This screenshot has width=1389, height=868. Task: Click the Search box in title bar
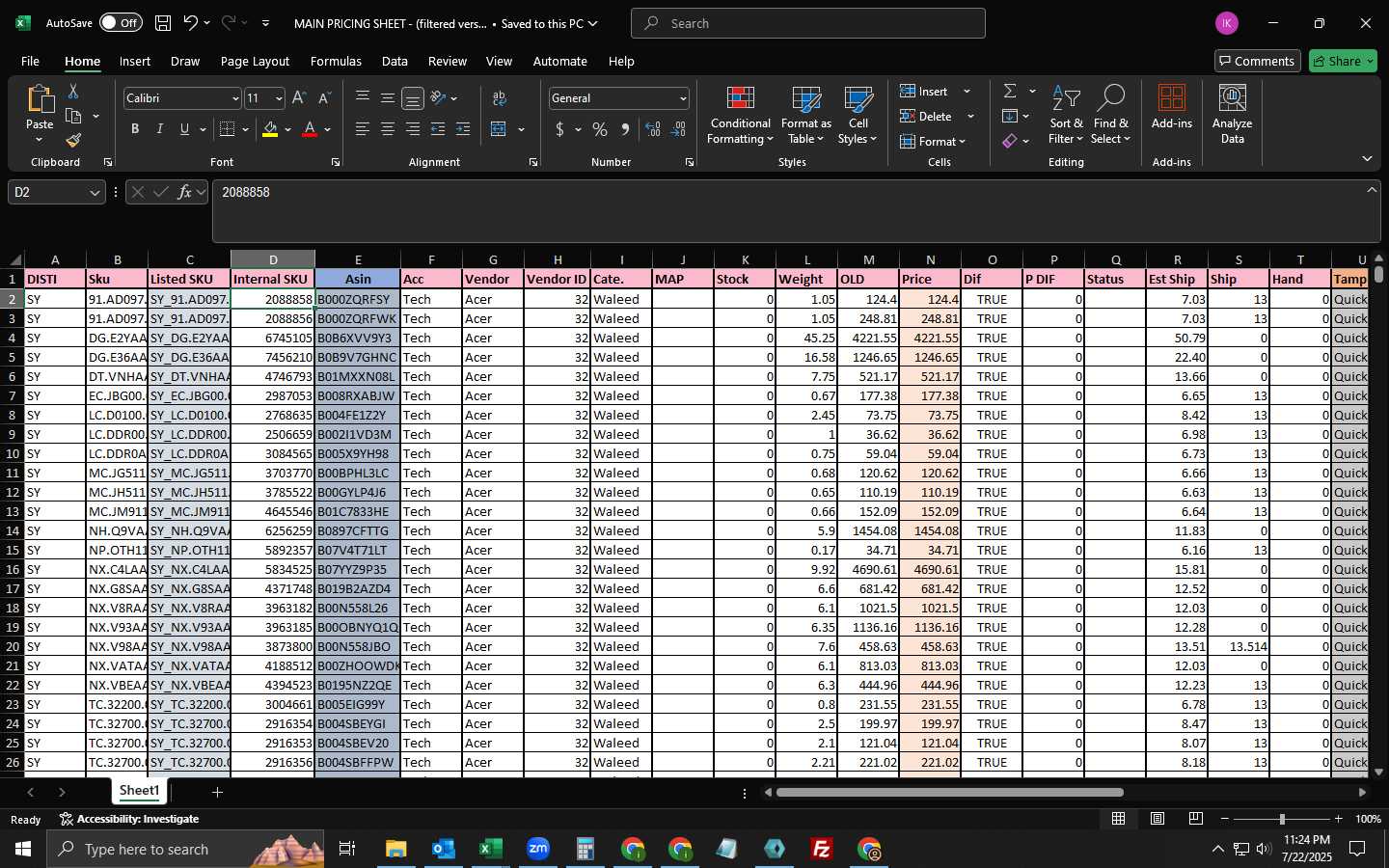point(808,23)
